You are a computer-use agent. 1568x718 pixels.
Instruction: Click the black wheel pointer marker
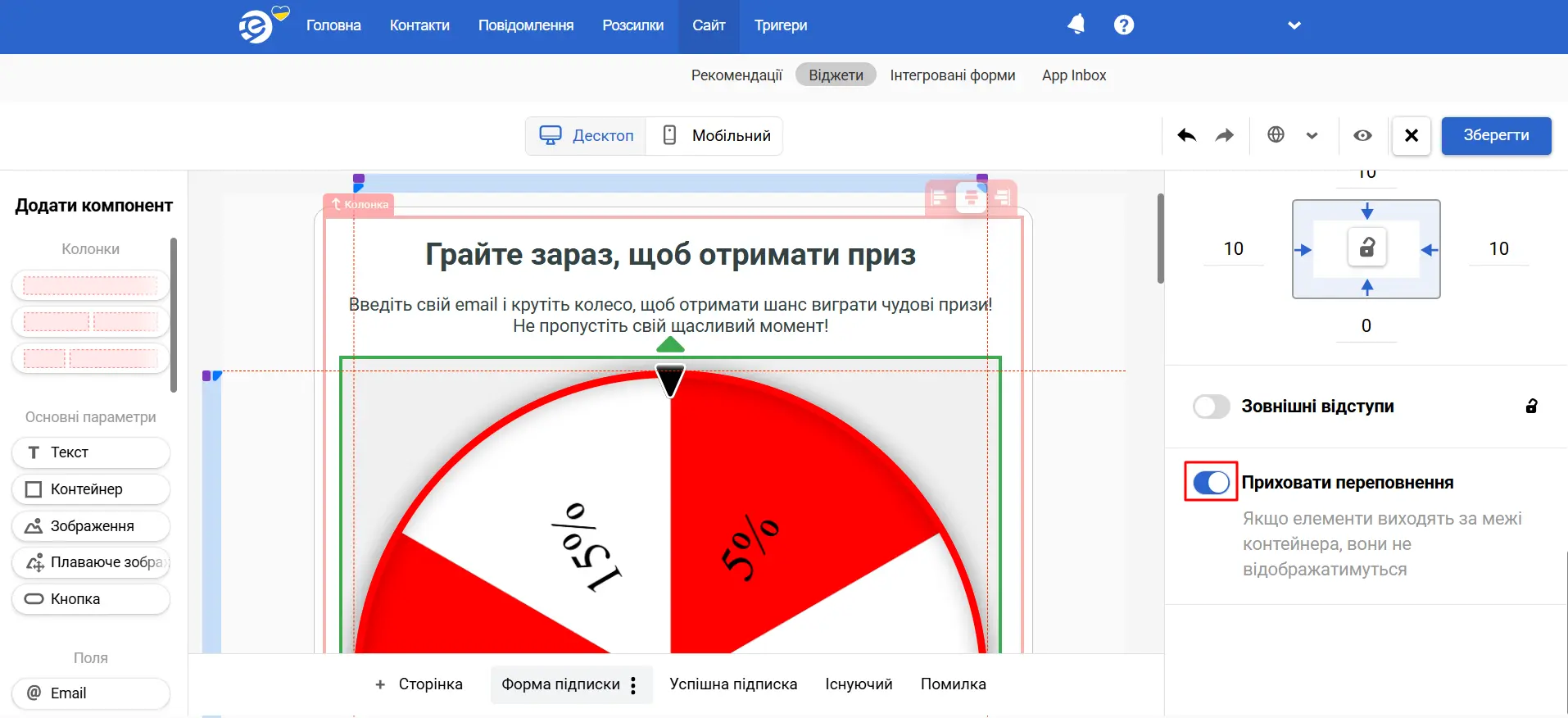(x=670, y=381)
